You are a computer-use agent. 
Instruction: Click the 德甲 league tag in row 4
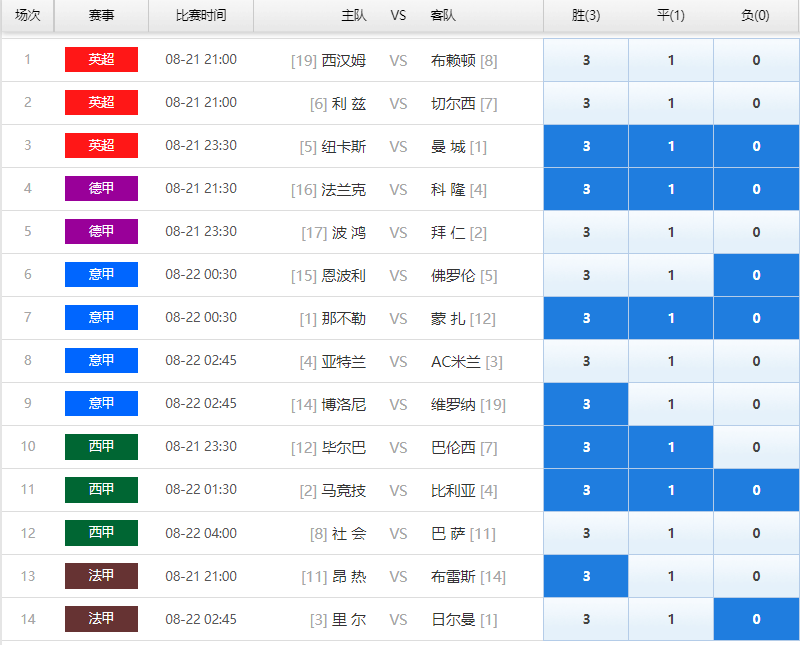101,188
